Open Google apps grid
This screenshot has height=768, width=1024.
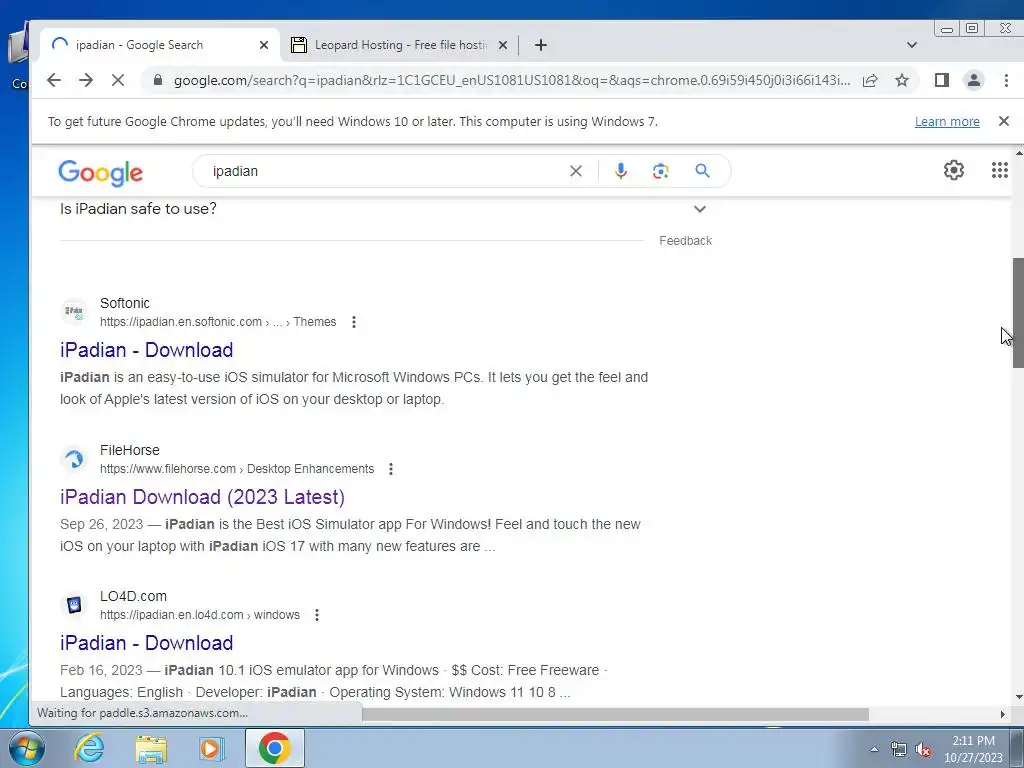(1000, 170)
